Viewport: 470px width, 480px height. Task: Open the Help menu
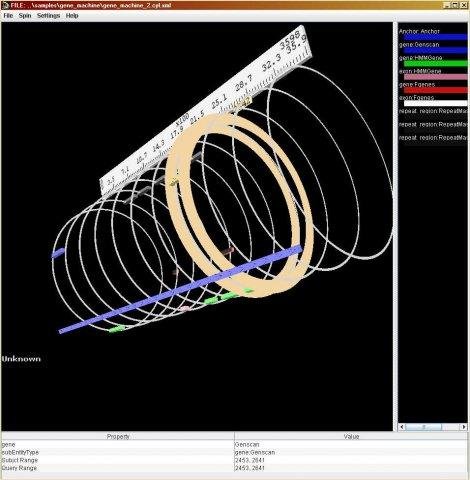[72, 16]
